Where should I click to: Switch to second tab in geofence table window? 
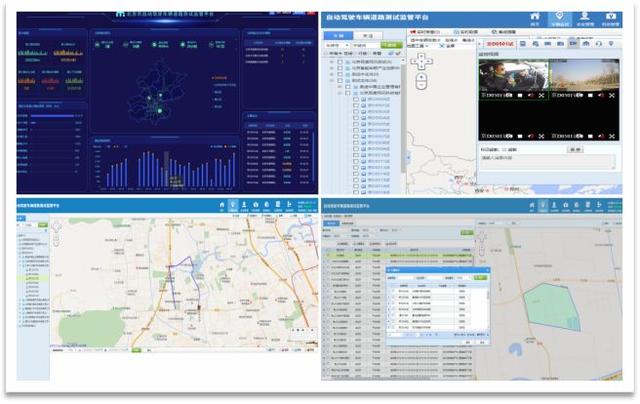348,223
